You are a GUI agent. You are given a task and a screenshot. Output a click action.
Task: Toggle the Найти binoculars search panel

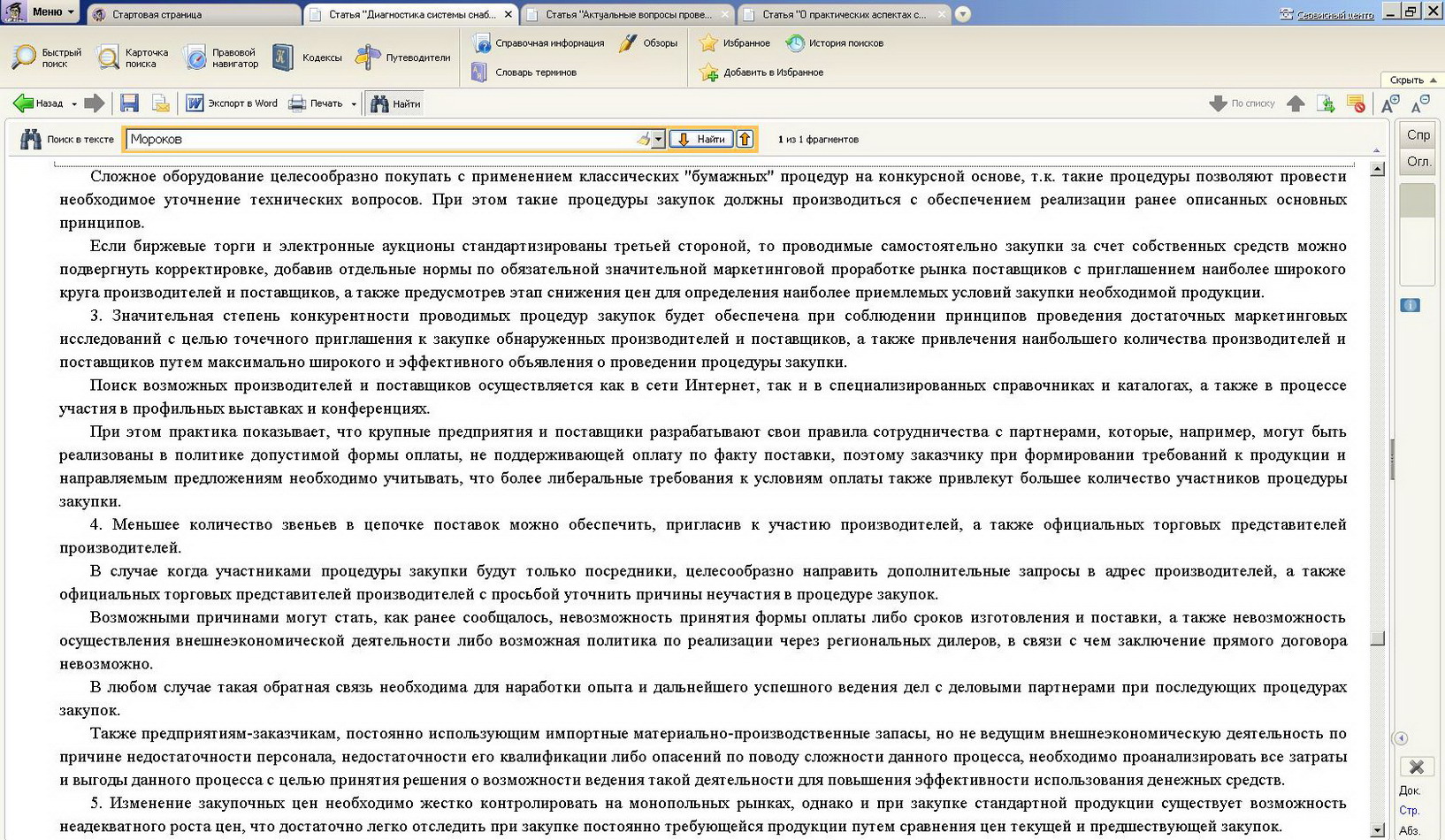(395, 103)
